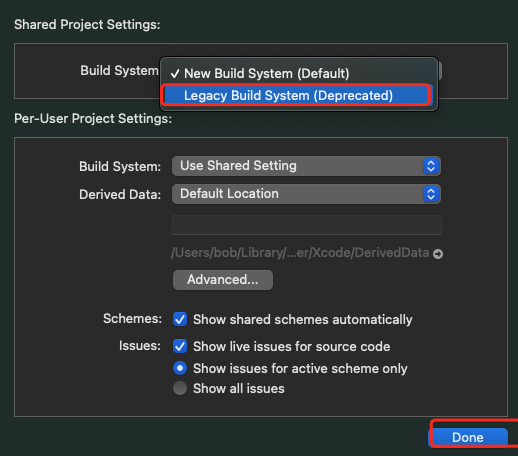Screen dimensions: 518x456
Task: Toggle Show shared schemes automatically checkbox
Action: (x=180, y=319)
